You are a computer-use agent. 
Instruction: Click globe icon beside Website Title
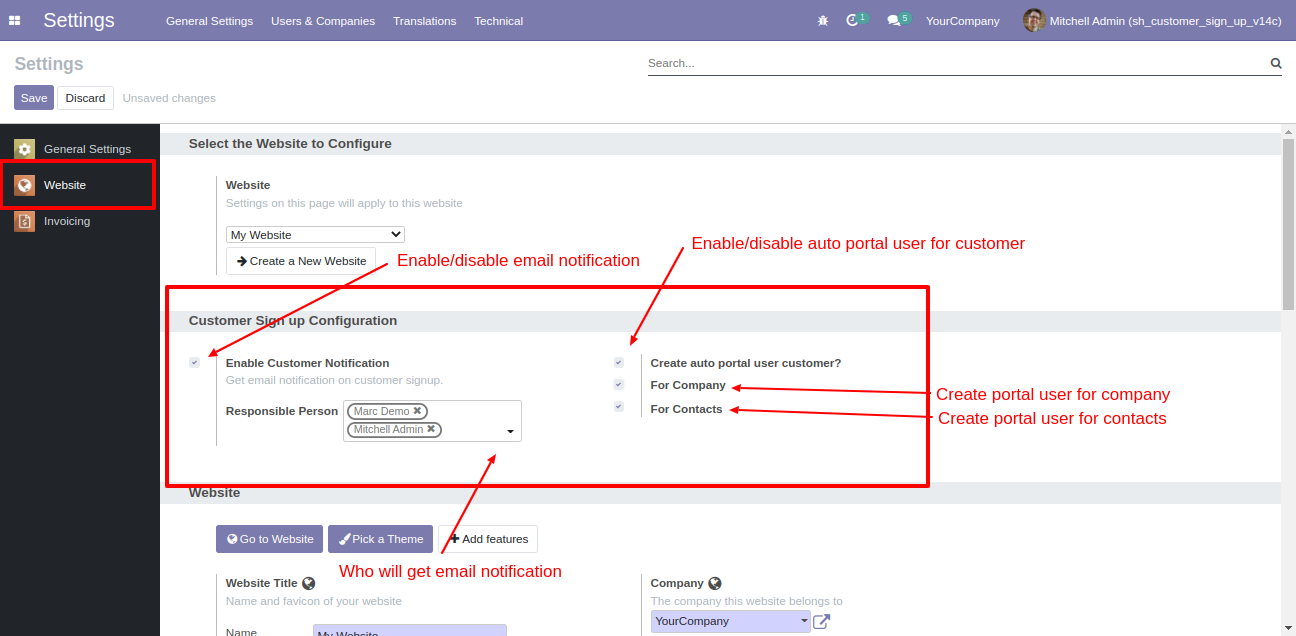tap(309, 583)
